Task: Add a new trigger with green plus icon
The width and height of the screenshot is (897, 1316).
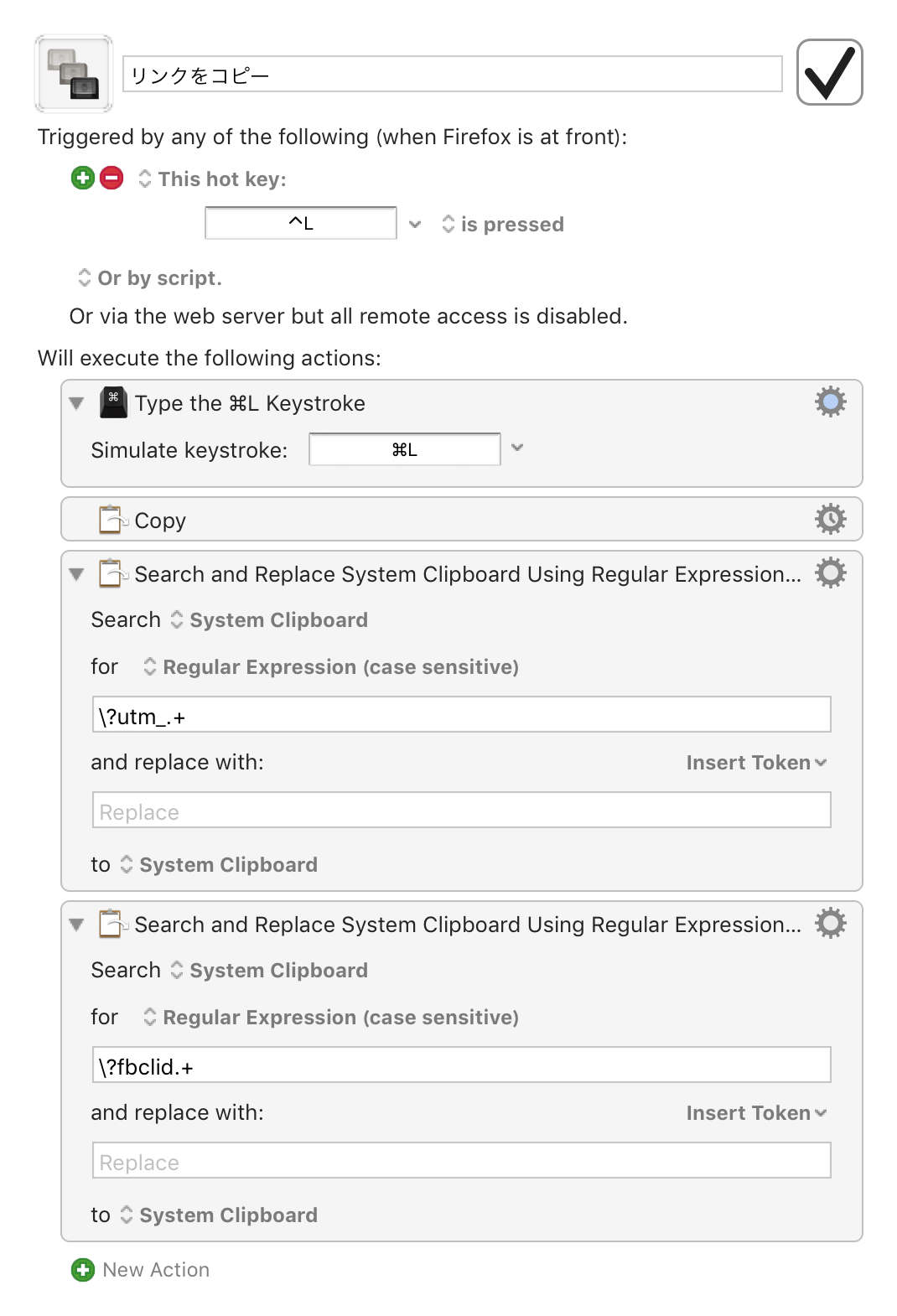Action: [83, 178]
